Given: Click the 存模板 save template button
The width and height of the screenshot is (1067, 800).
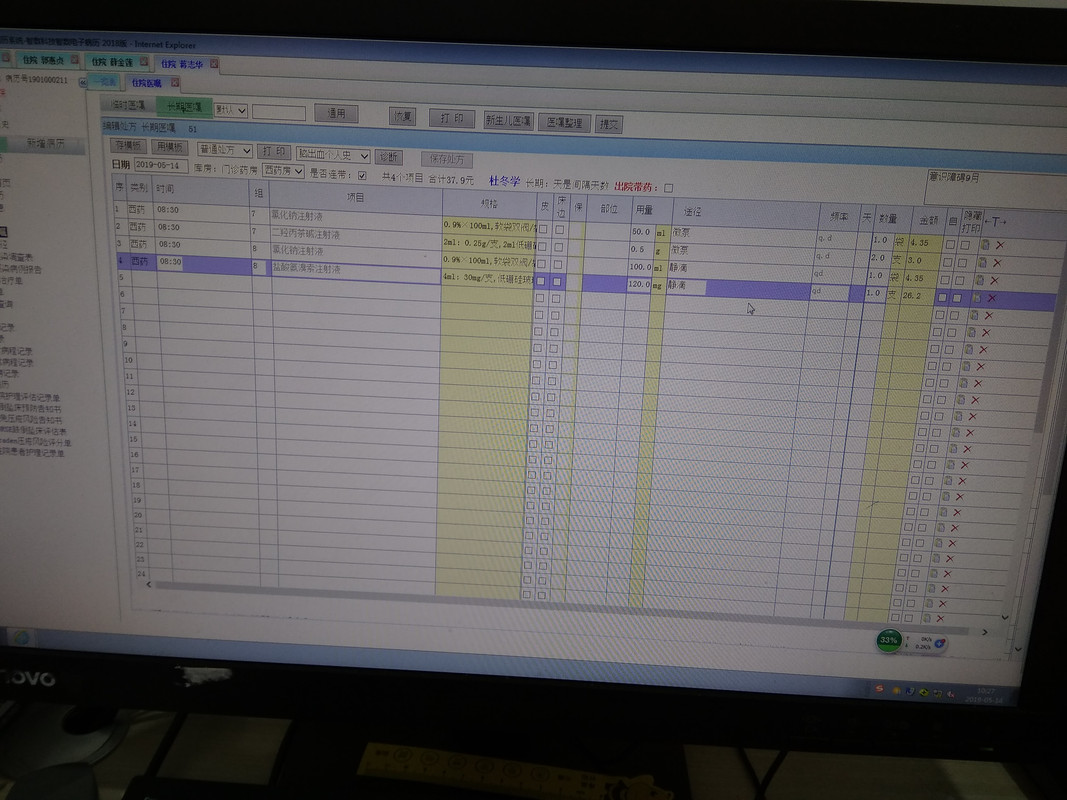Looking at the screenshot, I should 129,146.
